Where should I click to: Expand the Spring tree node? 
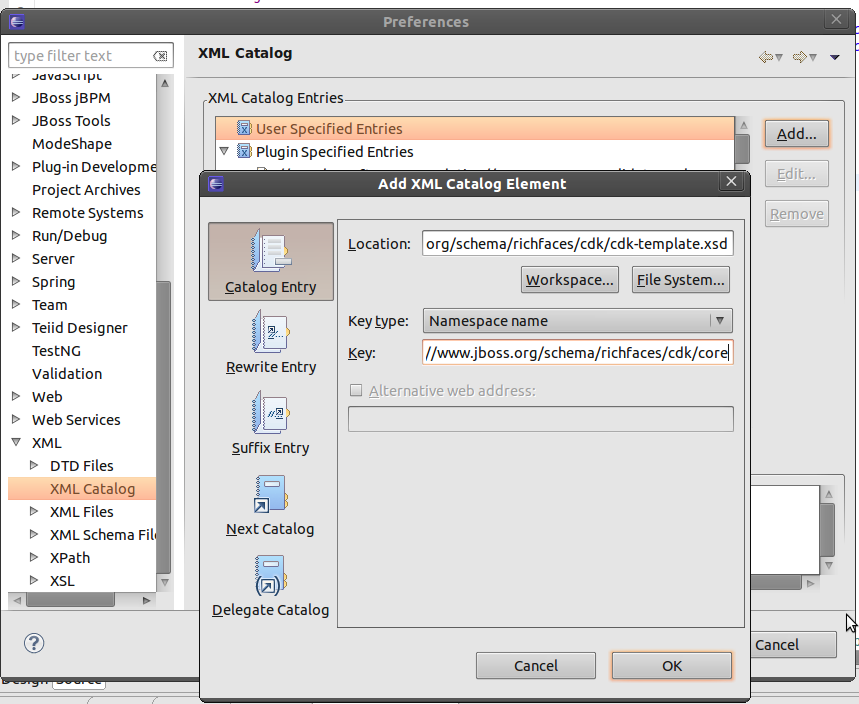(x=16, y=281)
